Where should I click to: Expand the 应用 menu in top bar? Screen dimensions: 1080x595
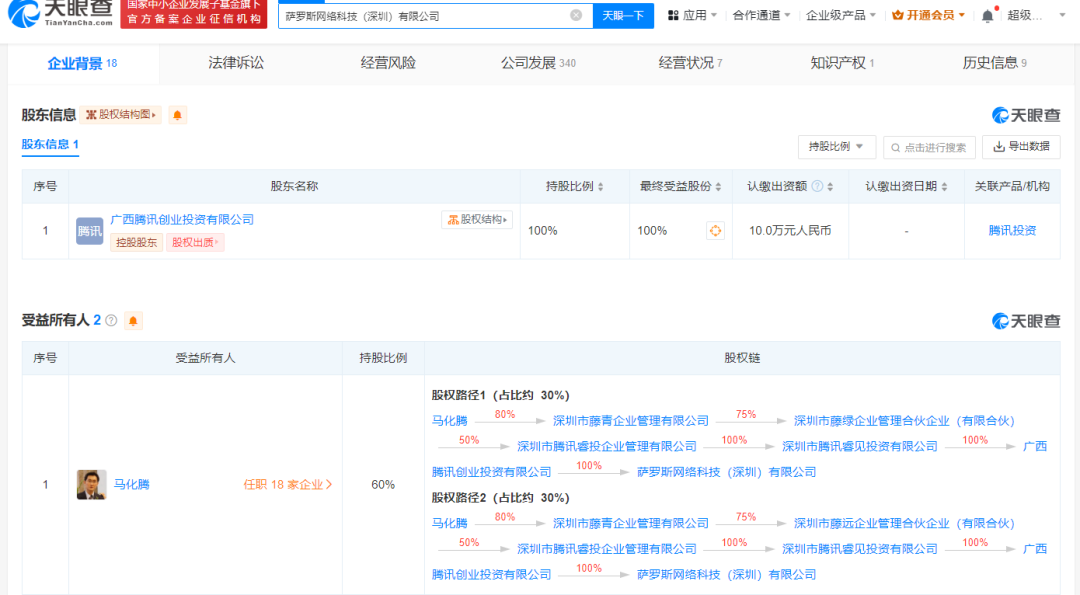(693, 16)
